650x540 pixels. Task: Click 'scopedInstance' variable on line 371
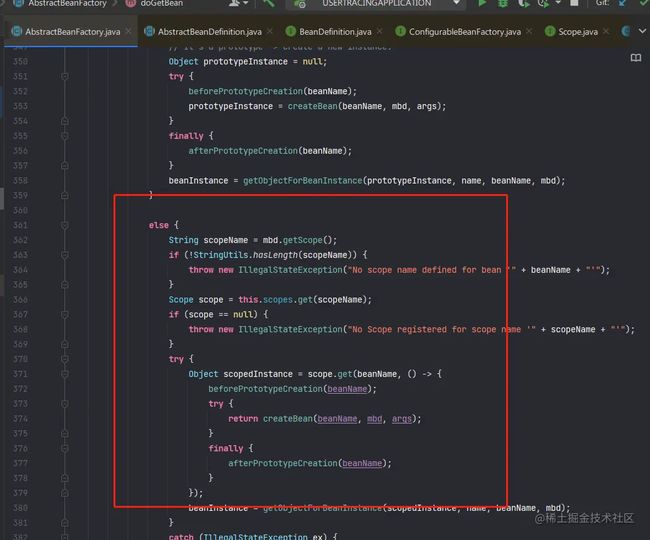[258, 374]
